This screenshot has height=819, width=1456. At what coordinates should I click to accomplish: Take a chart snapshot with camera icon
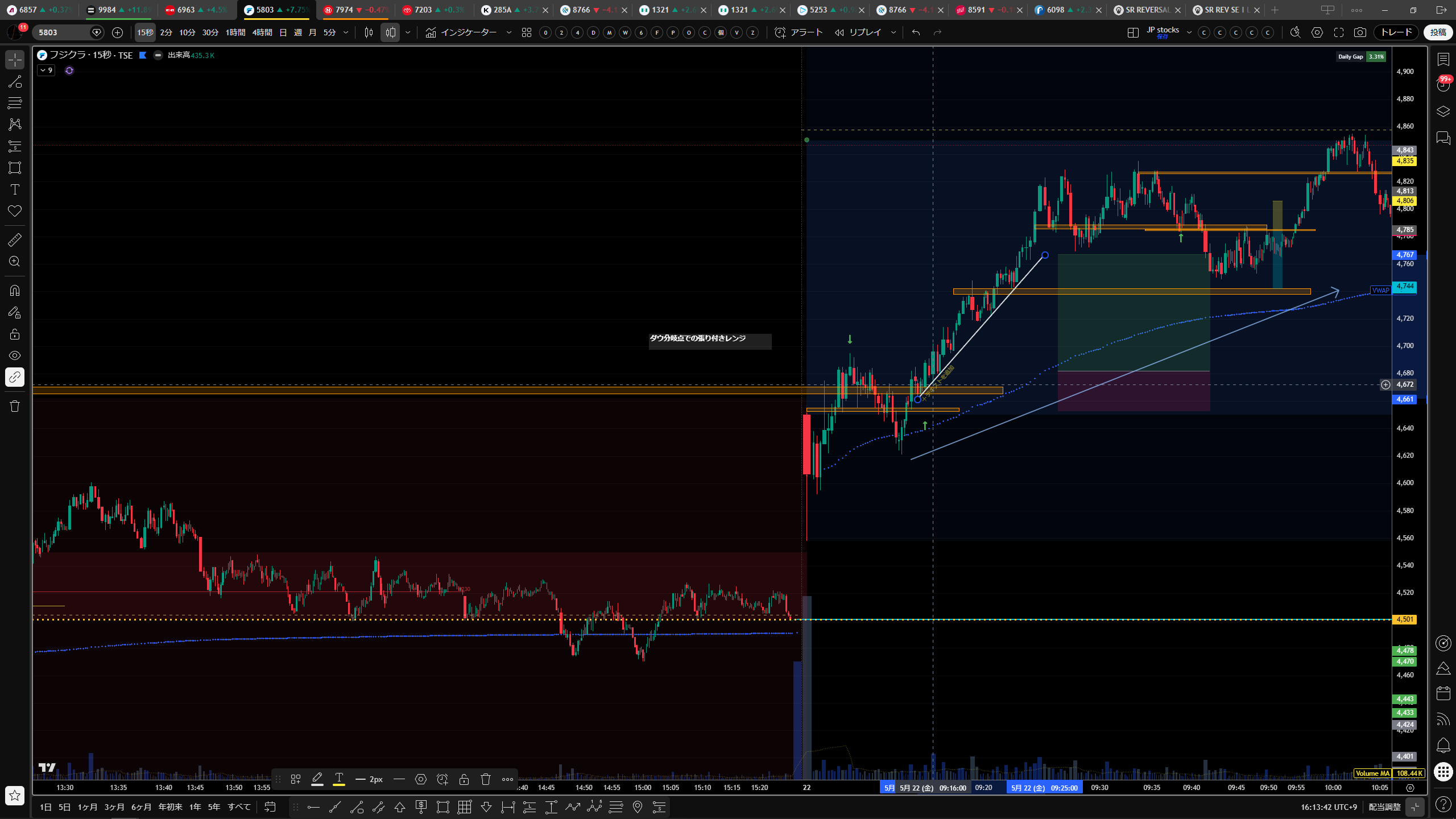tap(1360, 32)
